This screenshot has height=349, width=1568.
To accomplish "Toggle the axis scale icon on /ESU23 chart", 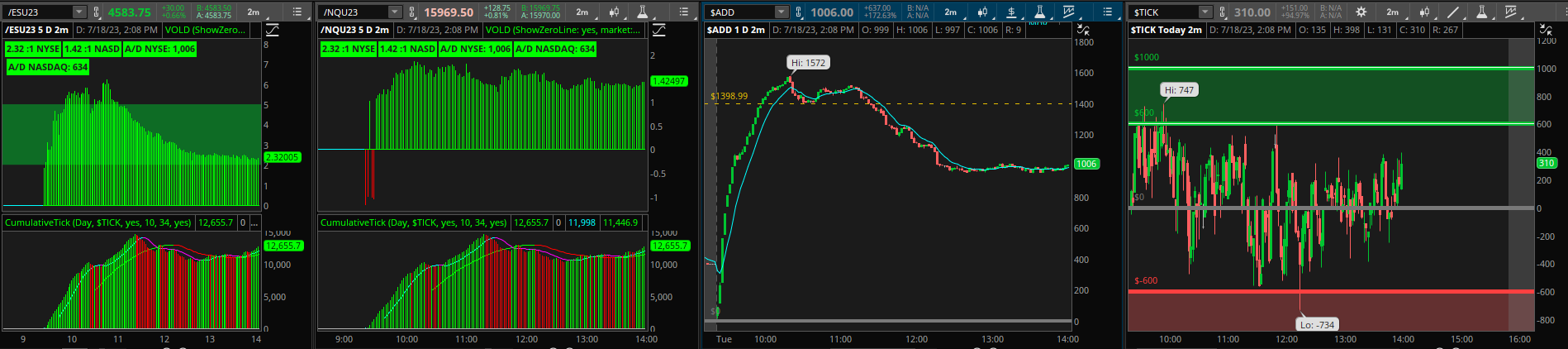I will click(x=272, y=30).
